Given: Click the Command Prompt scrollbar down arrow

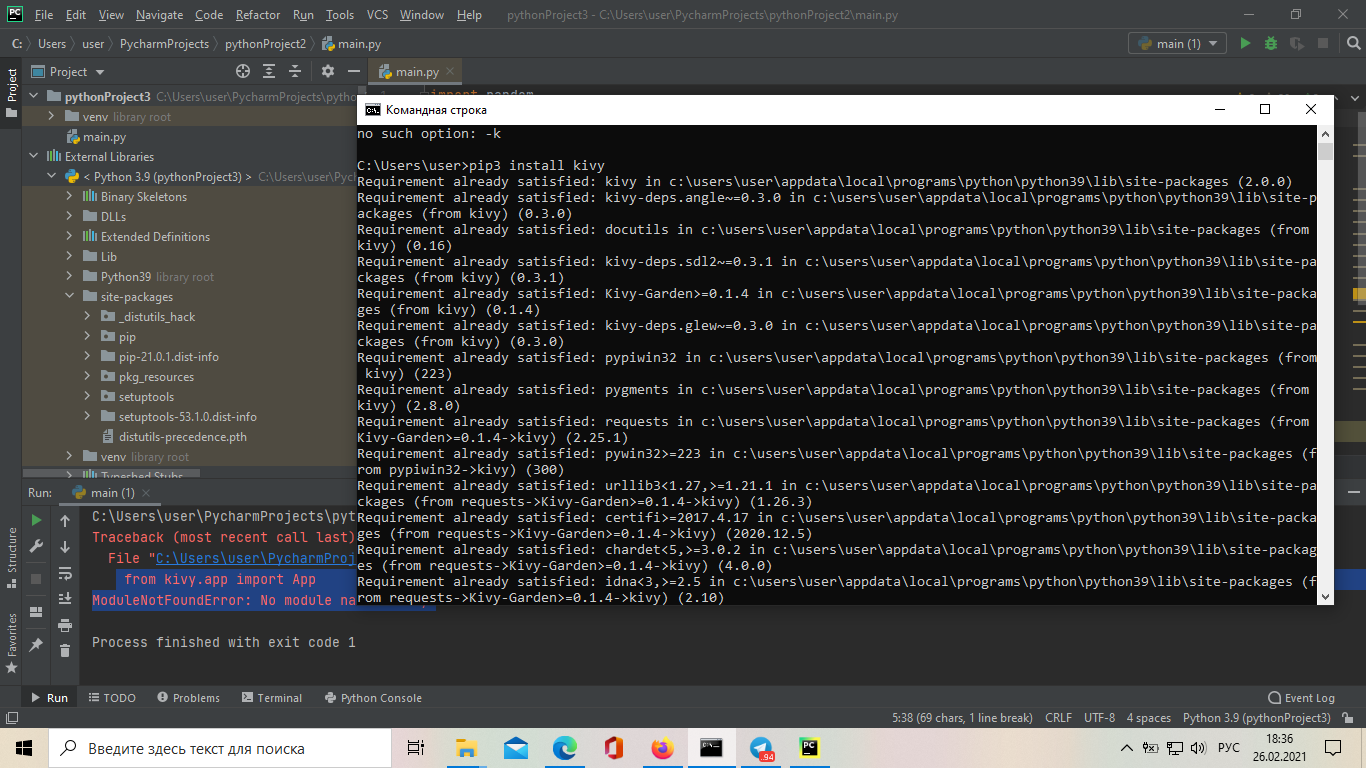Looking at the screenshot, I should [x=1326, y=597].
